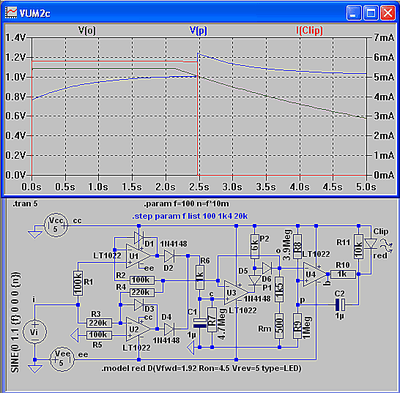Select resistor R9 1Meg

click(x=297, y=326)
